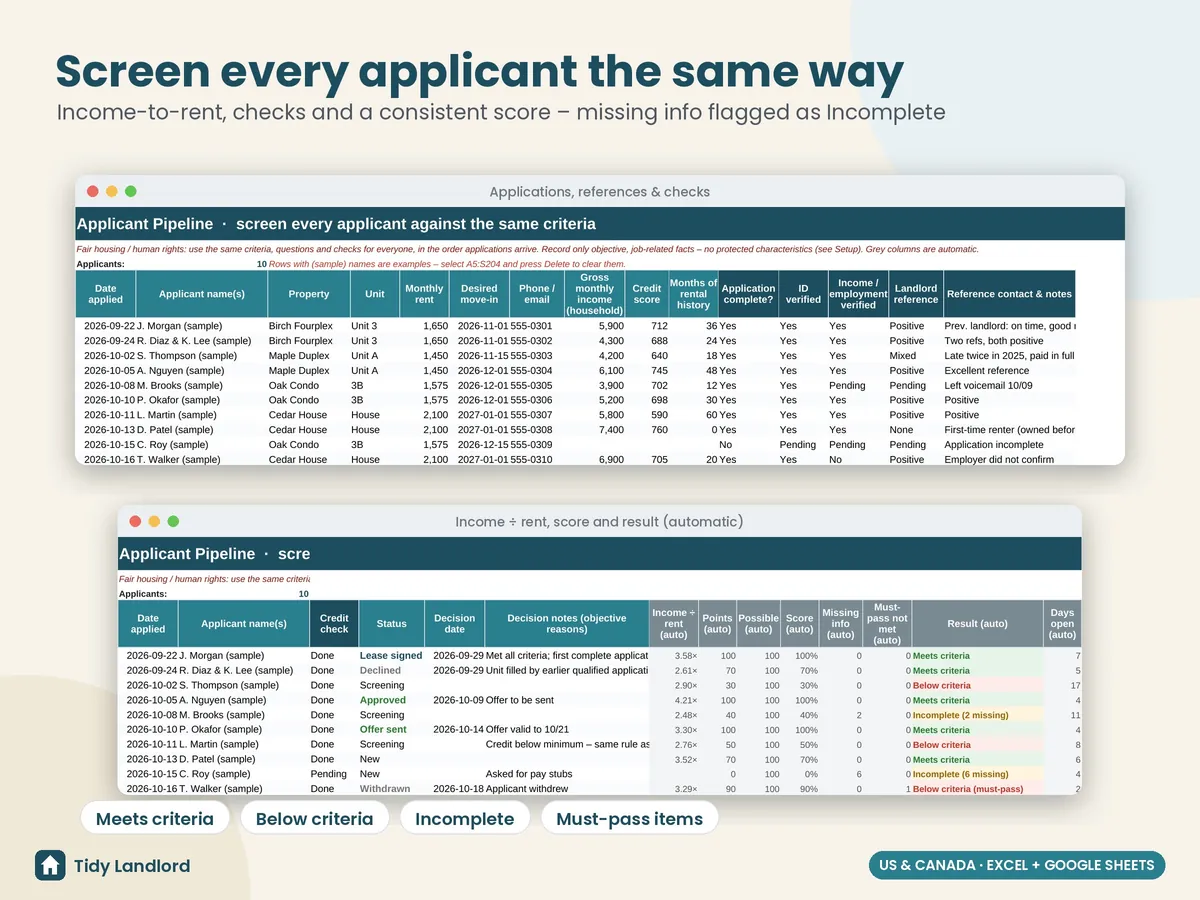The image size is (1200, 900).
Task: Select the income cell 7,400
Action: point(610,430)
